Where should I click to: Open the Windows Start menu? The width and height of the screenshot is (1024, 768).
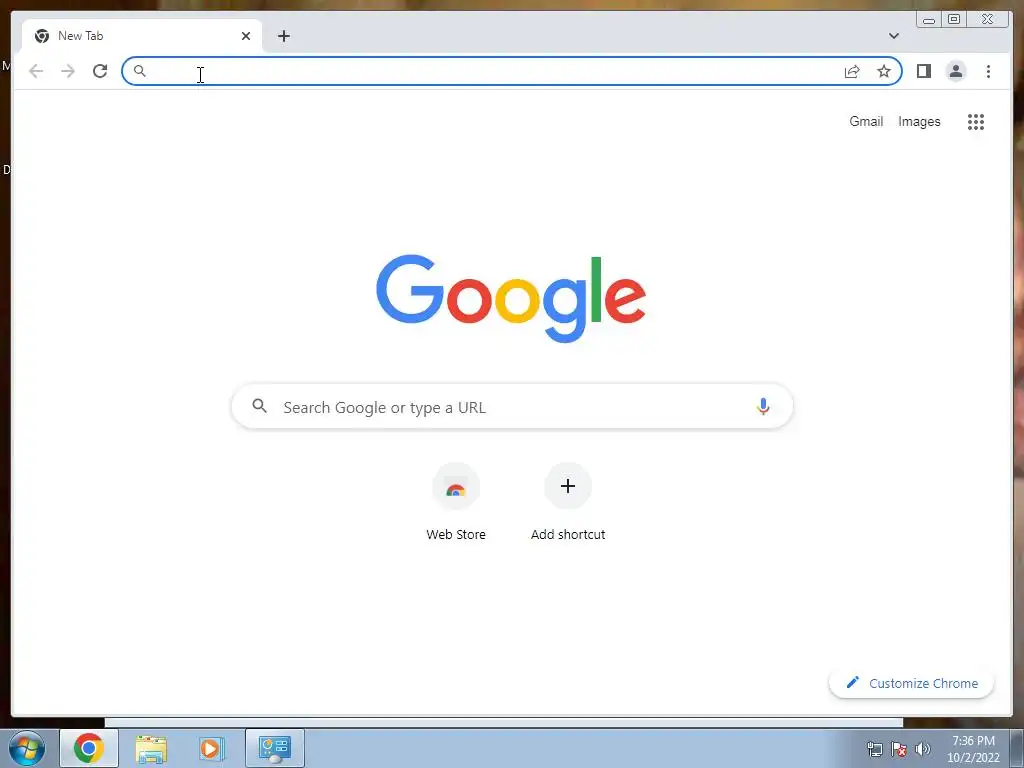click(27, 748)
